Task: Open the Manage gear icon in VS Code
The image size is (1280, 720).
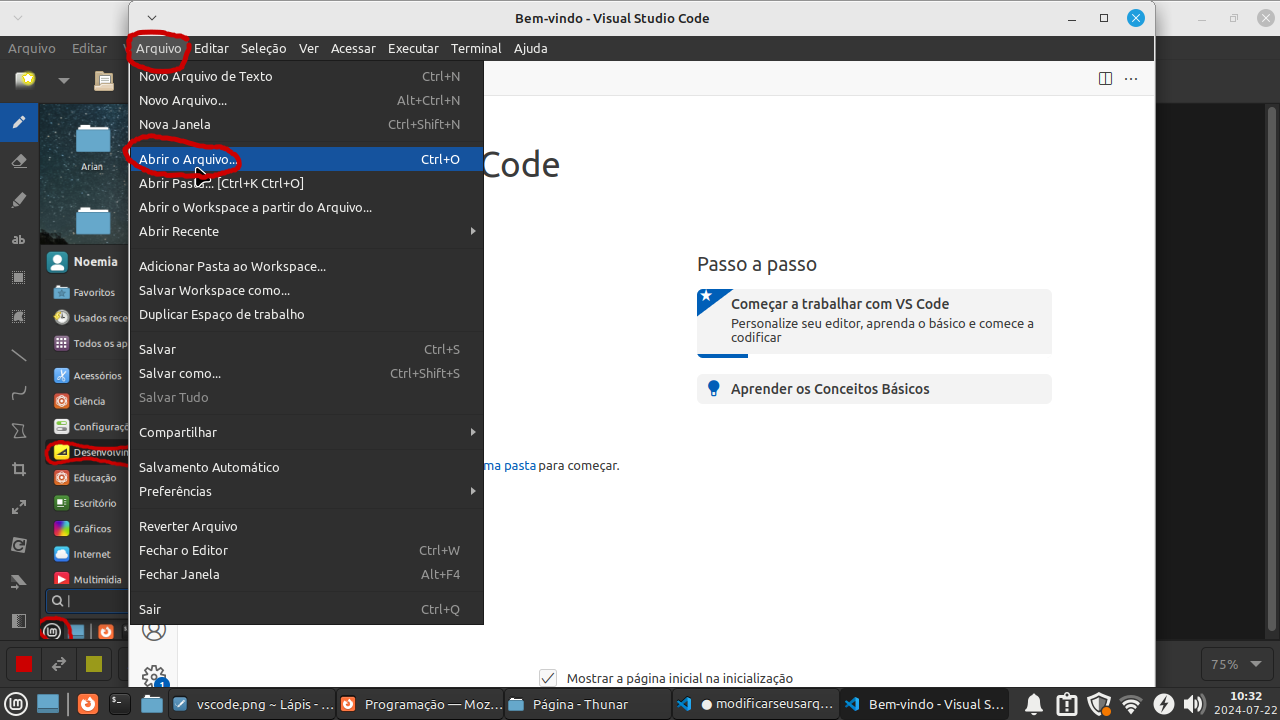Action: click(x=153, y=677)
